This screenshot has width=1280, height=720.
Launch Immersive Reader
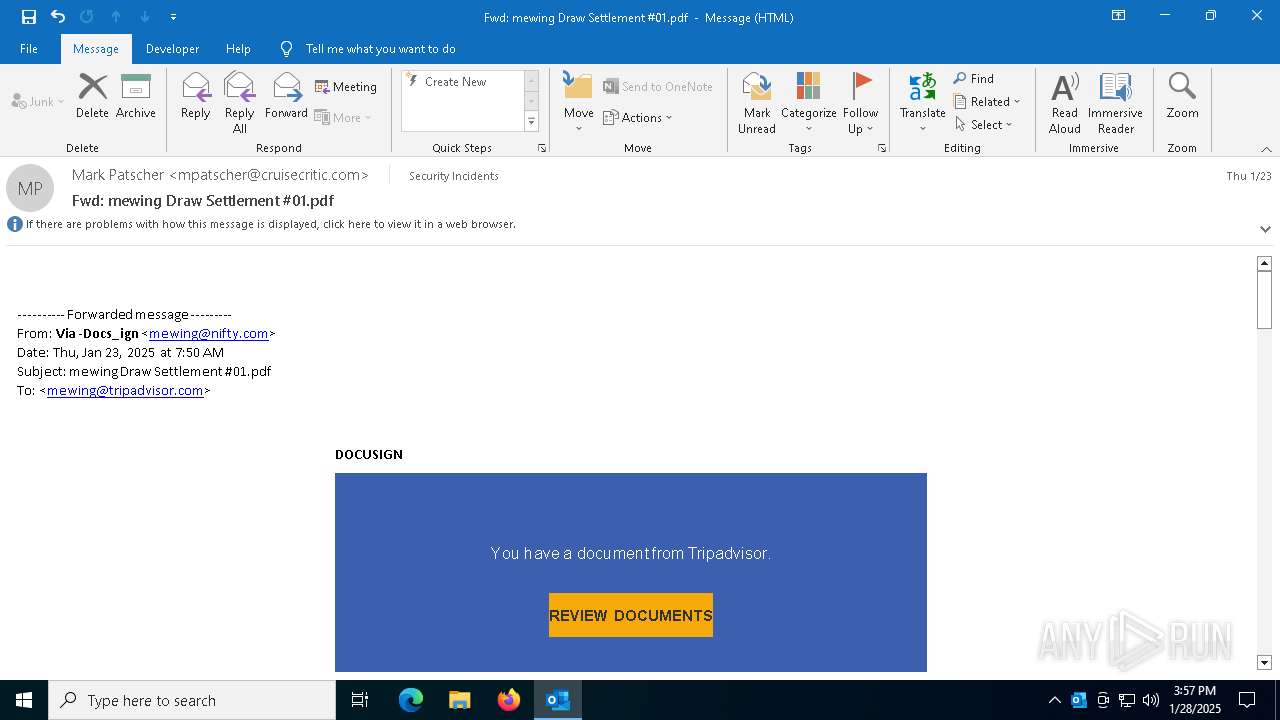pos(1115,102)
